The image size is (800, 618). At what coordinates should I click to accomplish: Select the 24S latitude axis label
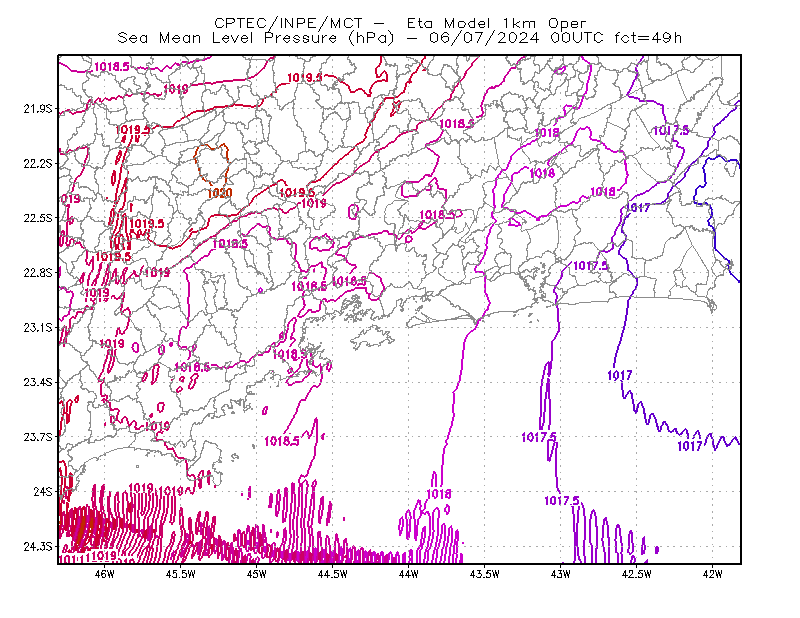[43, 491]
